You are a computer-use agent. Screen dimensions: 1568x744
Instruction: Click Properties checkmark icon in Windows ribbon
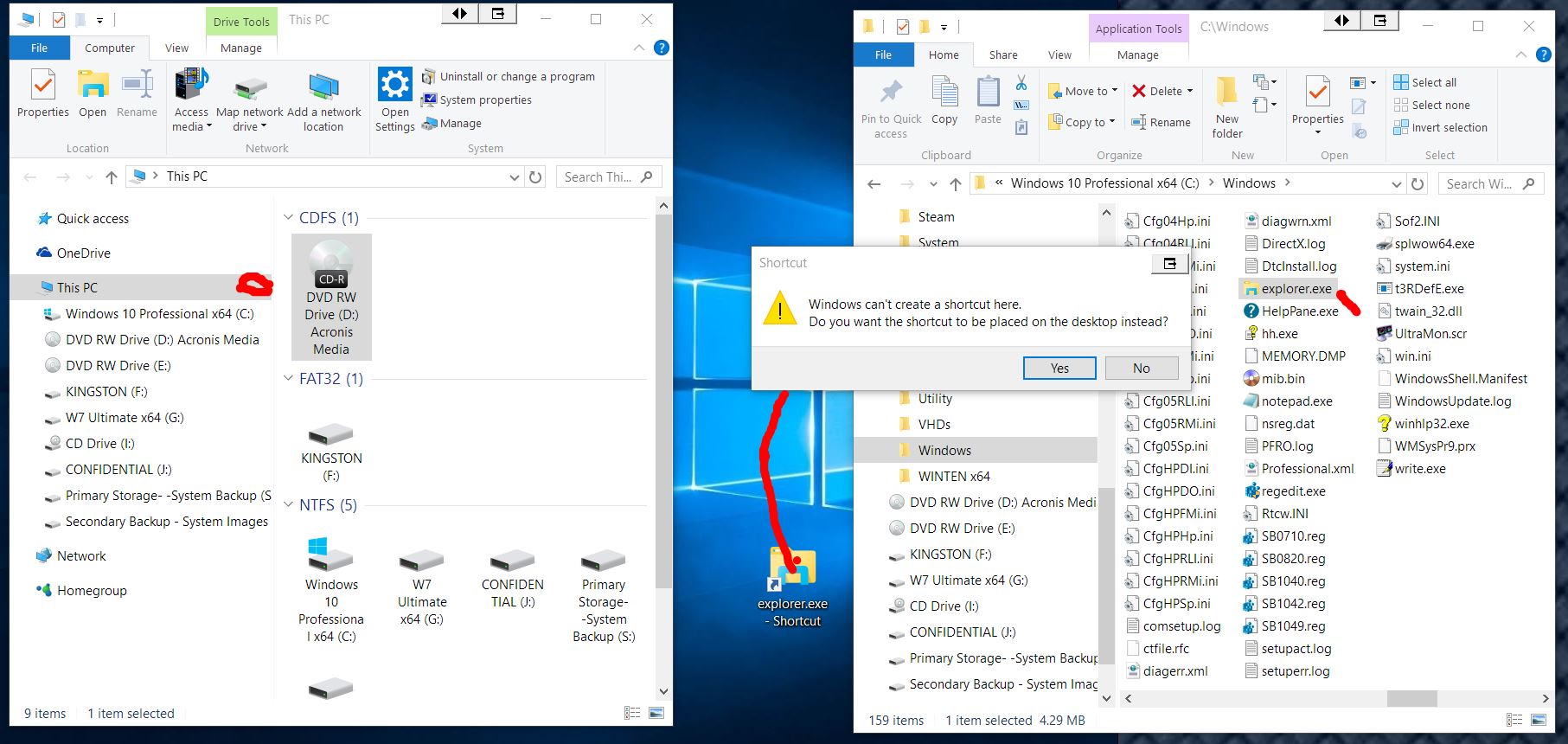click(x=1317, y=92)
